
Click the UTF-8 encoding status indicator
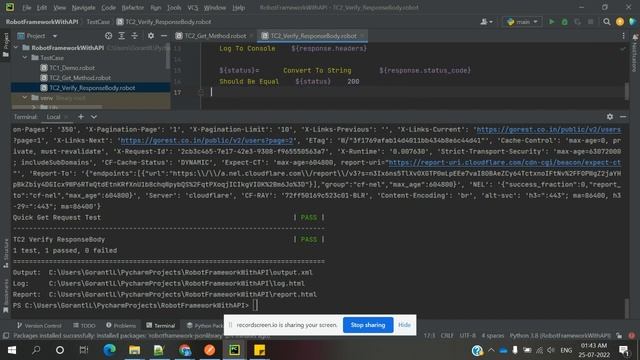pyautogui.click(x=467, y=336)
